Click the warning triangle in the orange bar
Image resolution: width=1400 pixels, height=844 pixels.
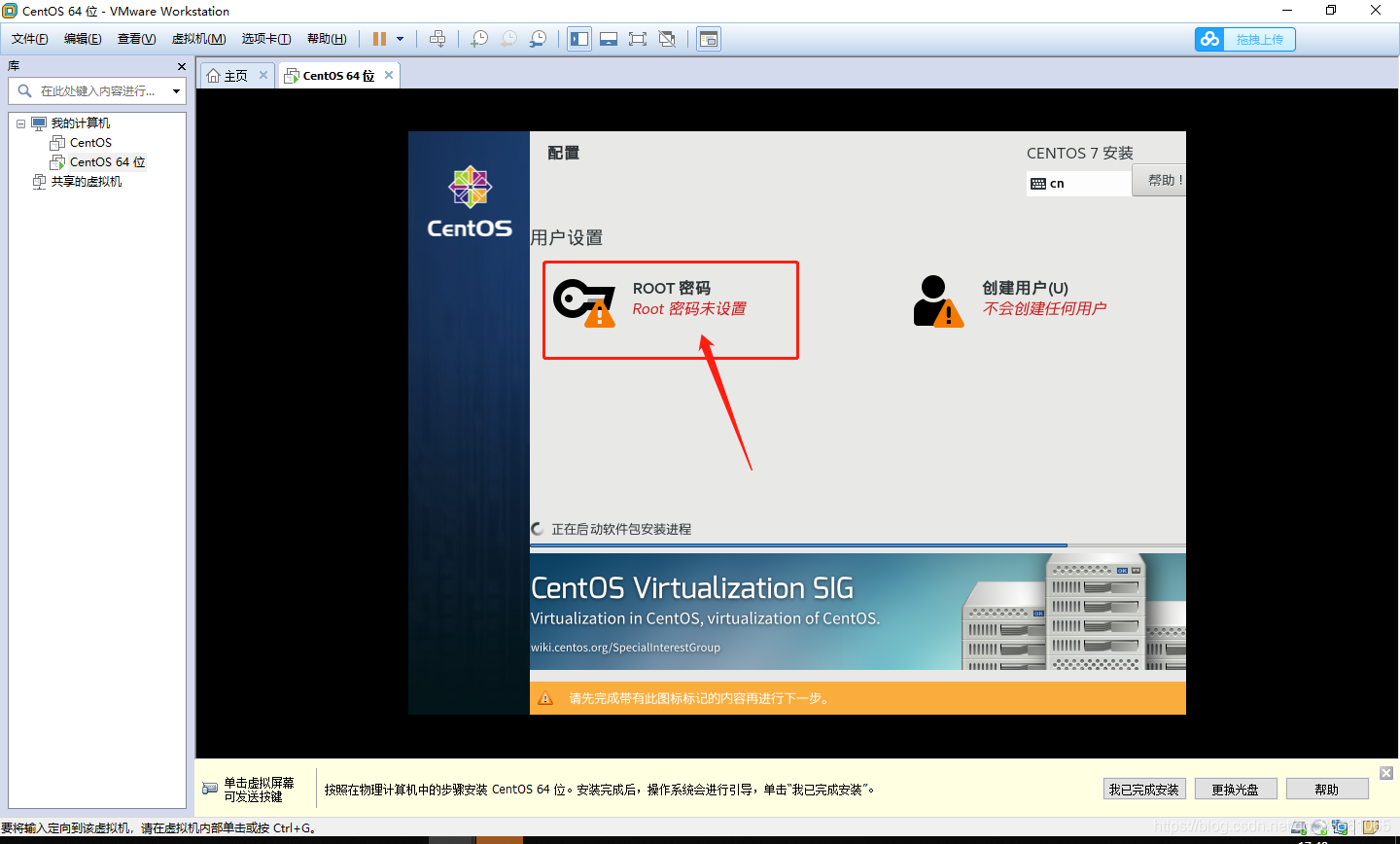(545, 698)
